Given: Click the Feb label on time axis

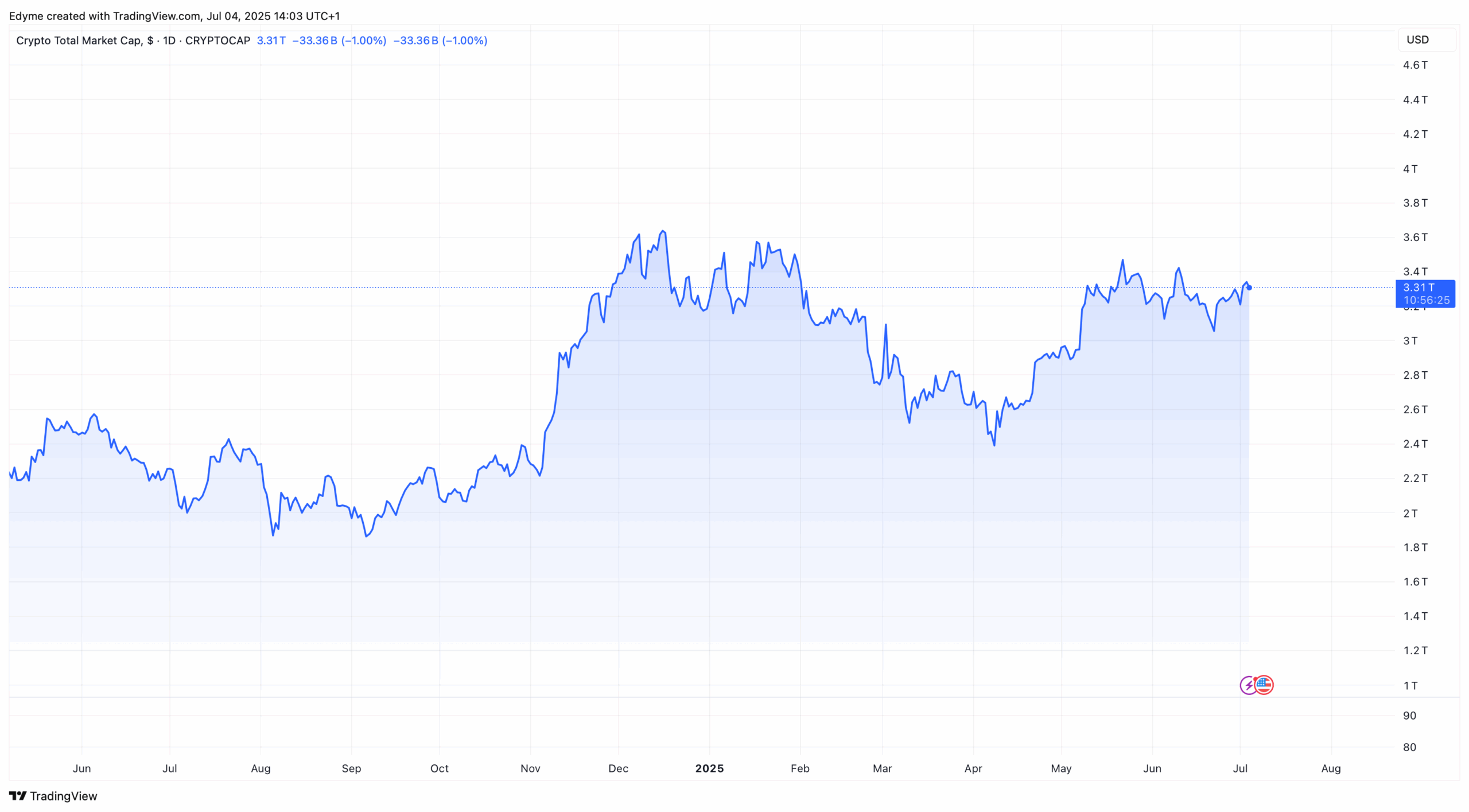Looking at the screenshot, I should [x=800, y=768].
